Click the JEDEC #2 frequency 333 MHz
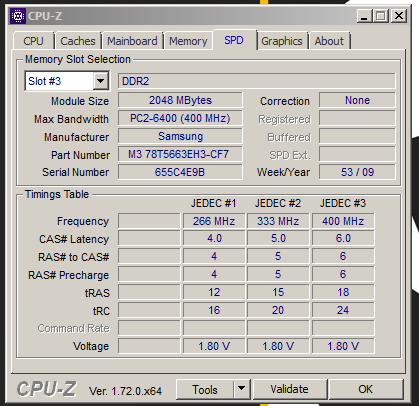Viewport: 419px width, 406px height. 278,221
